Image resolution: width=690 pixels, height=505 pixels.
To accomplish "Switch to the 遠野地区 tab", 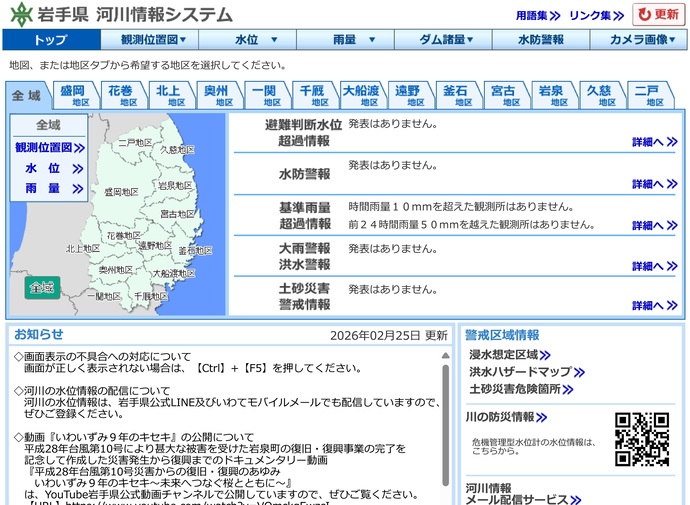I will [409, 95].
